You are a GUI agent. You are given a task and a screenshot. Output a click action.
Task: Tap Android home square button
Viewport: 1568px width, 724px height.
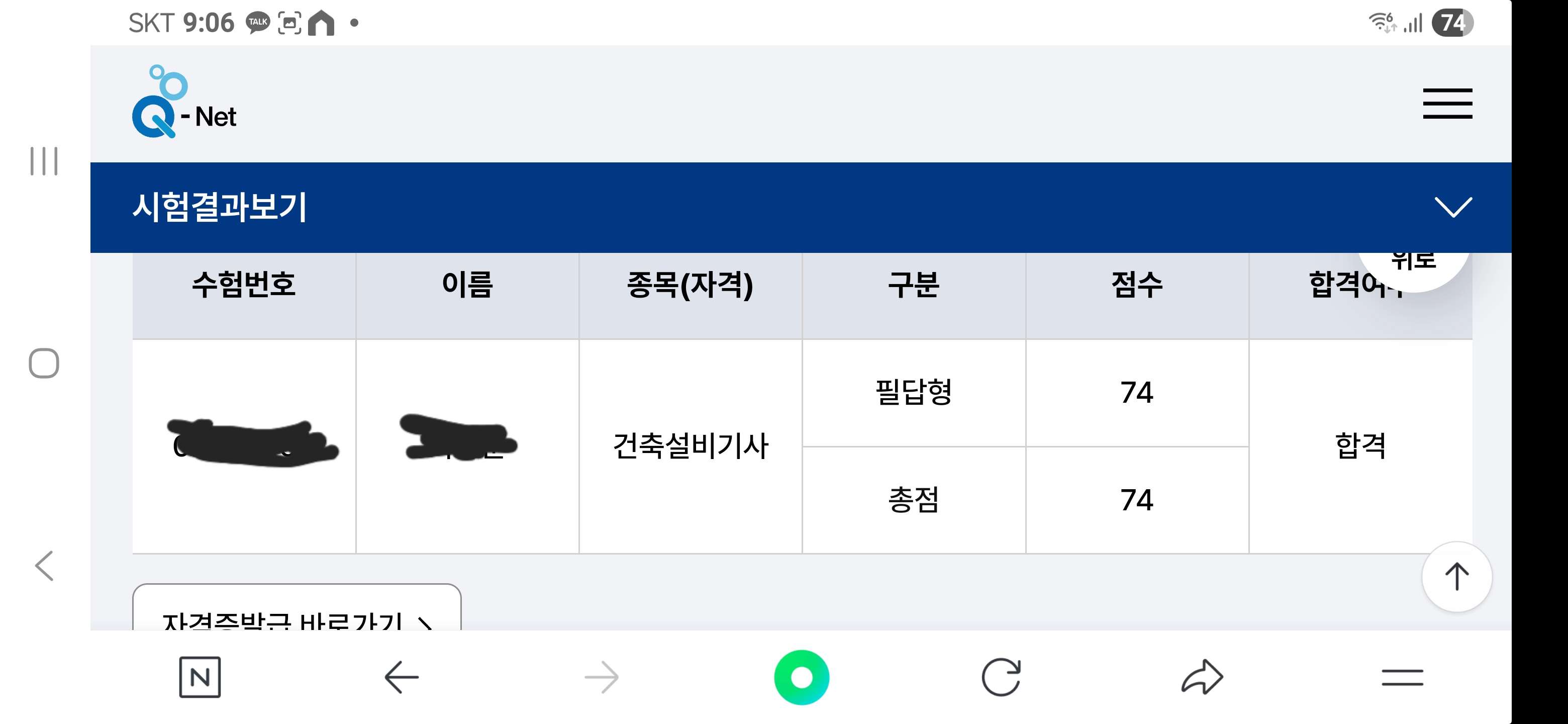[44, 363]
